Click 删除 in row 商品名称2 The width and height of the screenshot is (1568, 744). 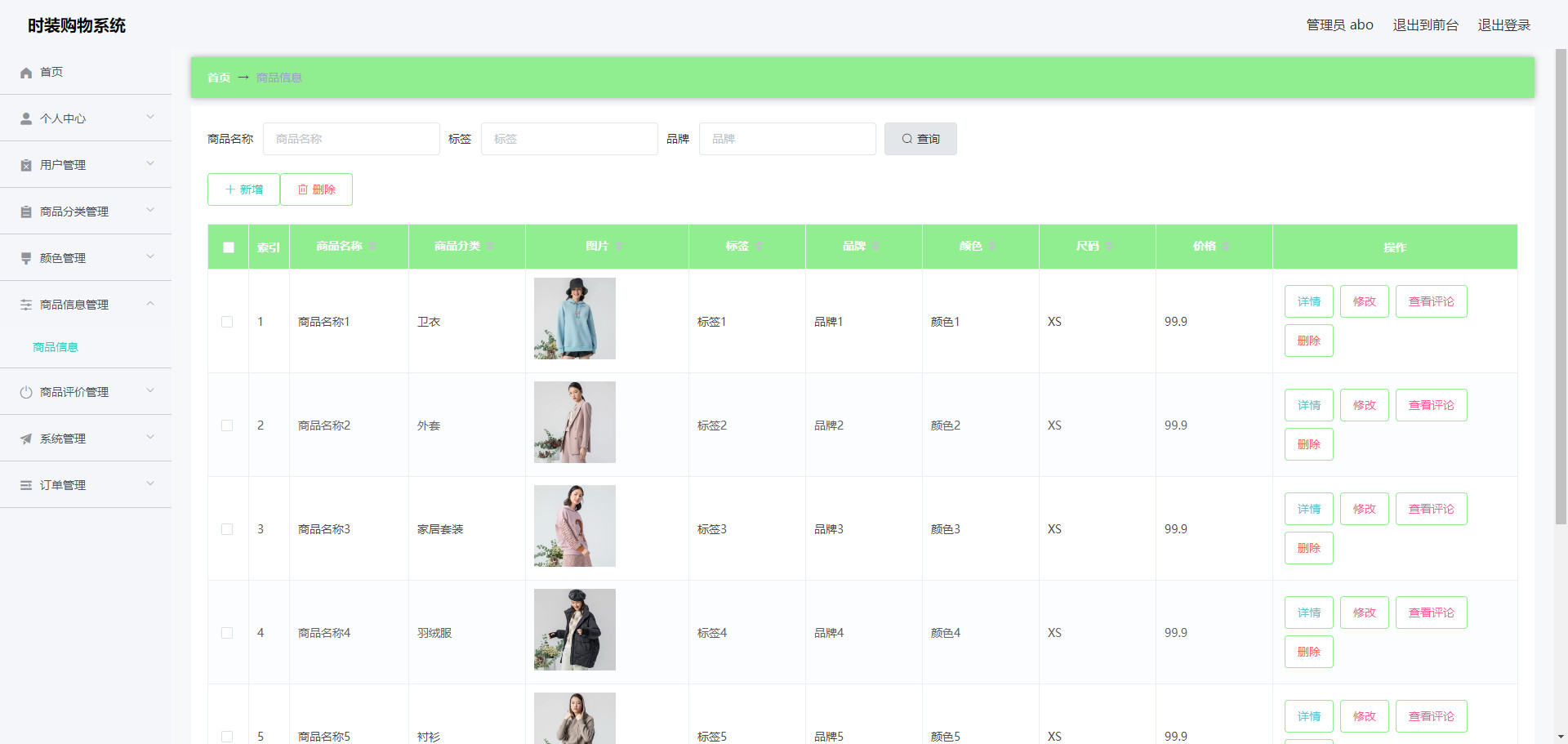pos(1309,444)
